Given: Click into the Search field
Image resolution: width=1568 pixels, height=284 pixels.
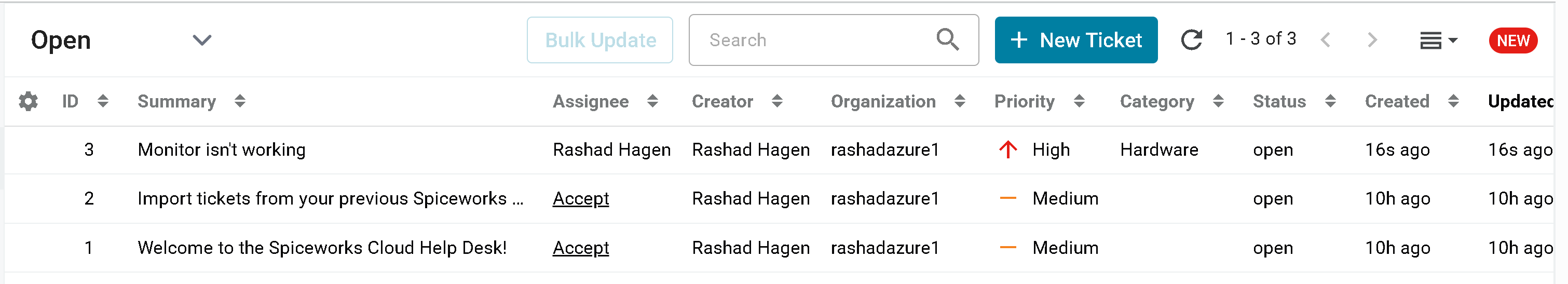Looking at the screenshot, I should coord(815,40).
